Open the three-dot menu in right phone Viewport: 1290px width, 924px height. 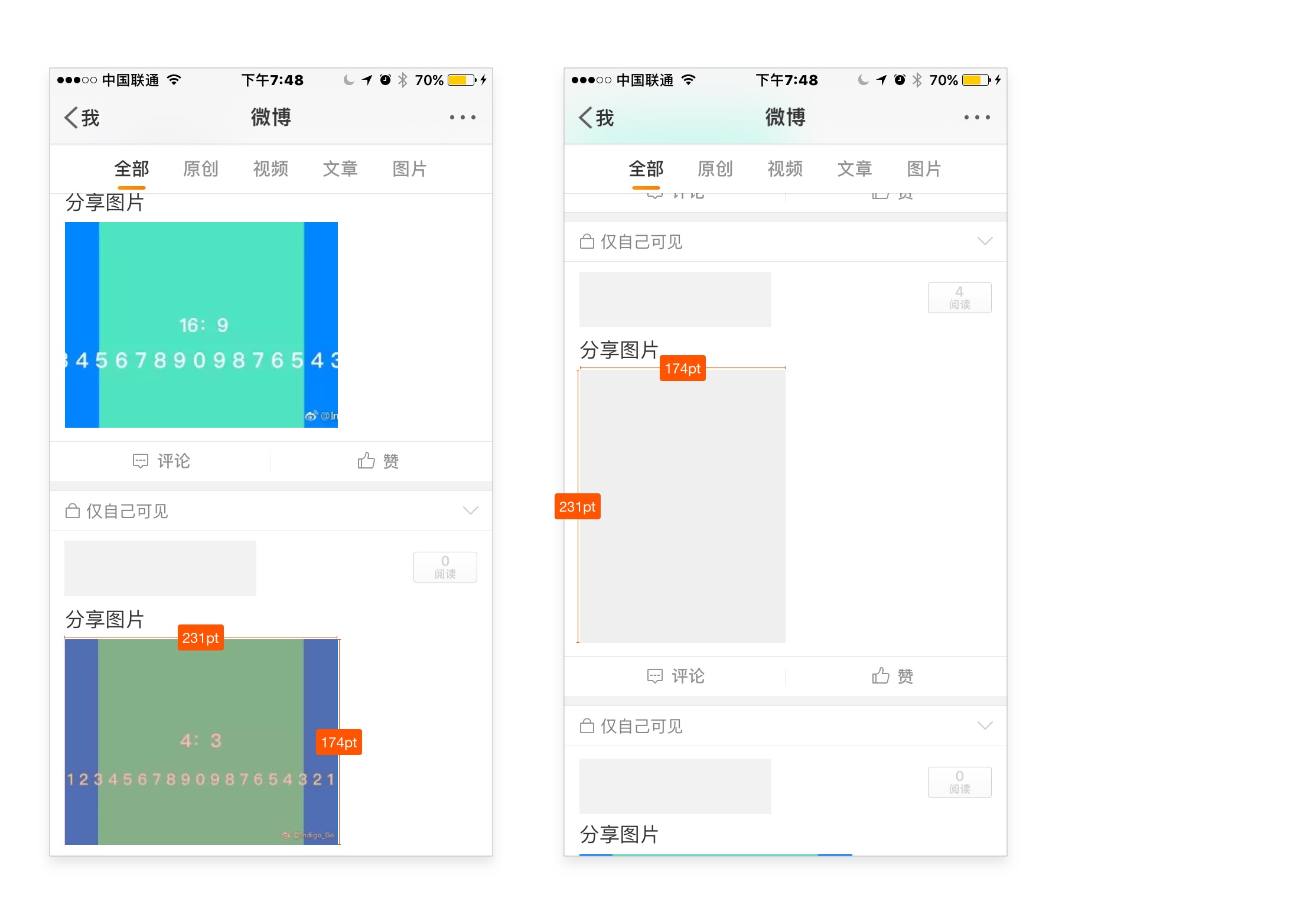[977, 118]
